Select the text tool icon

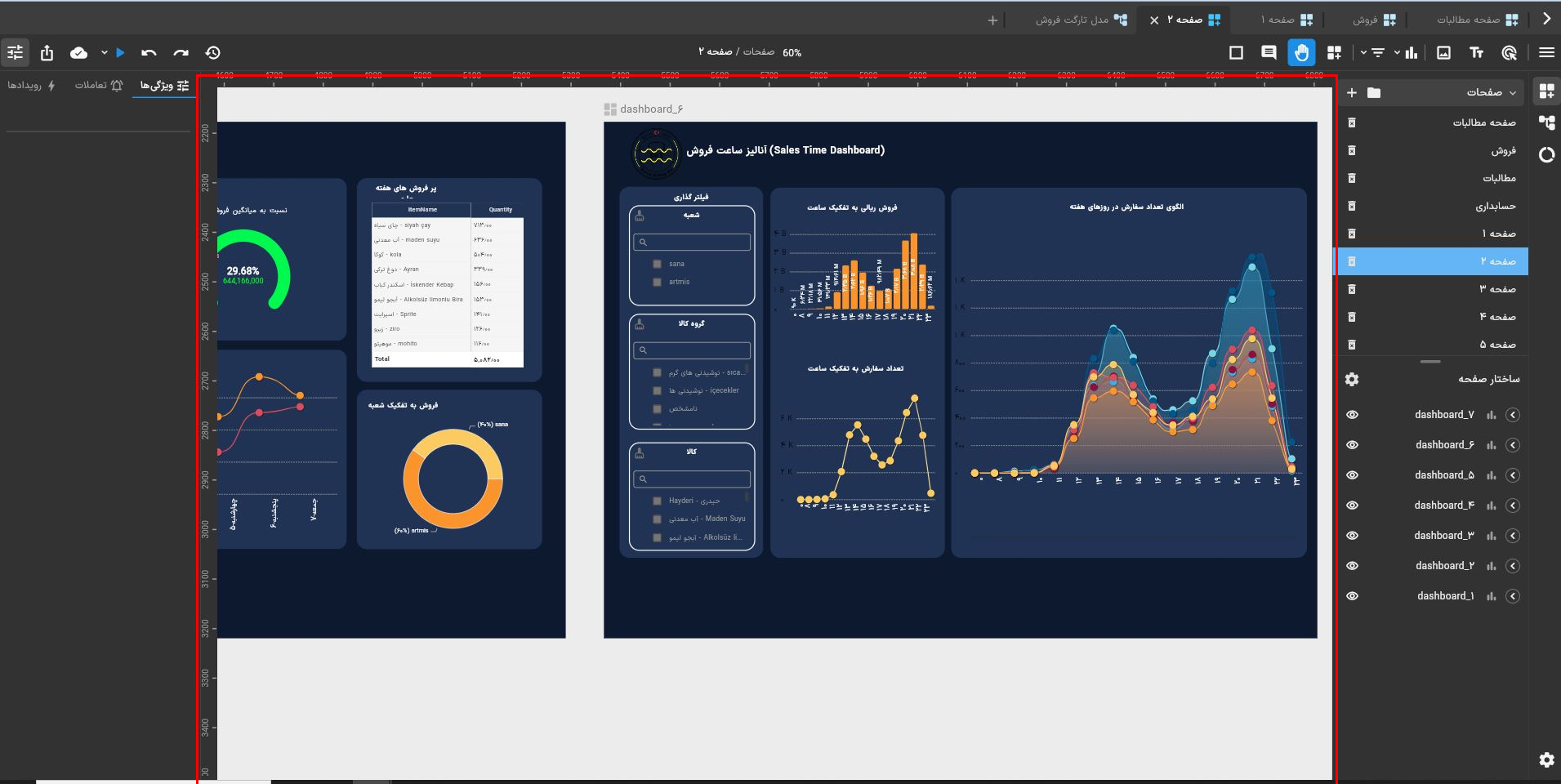(x=1476, y=52)
